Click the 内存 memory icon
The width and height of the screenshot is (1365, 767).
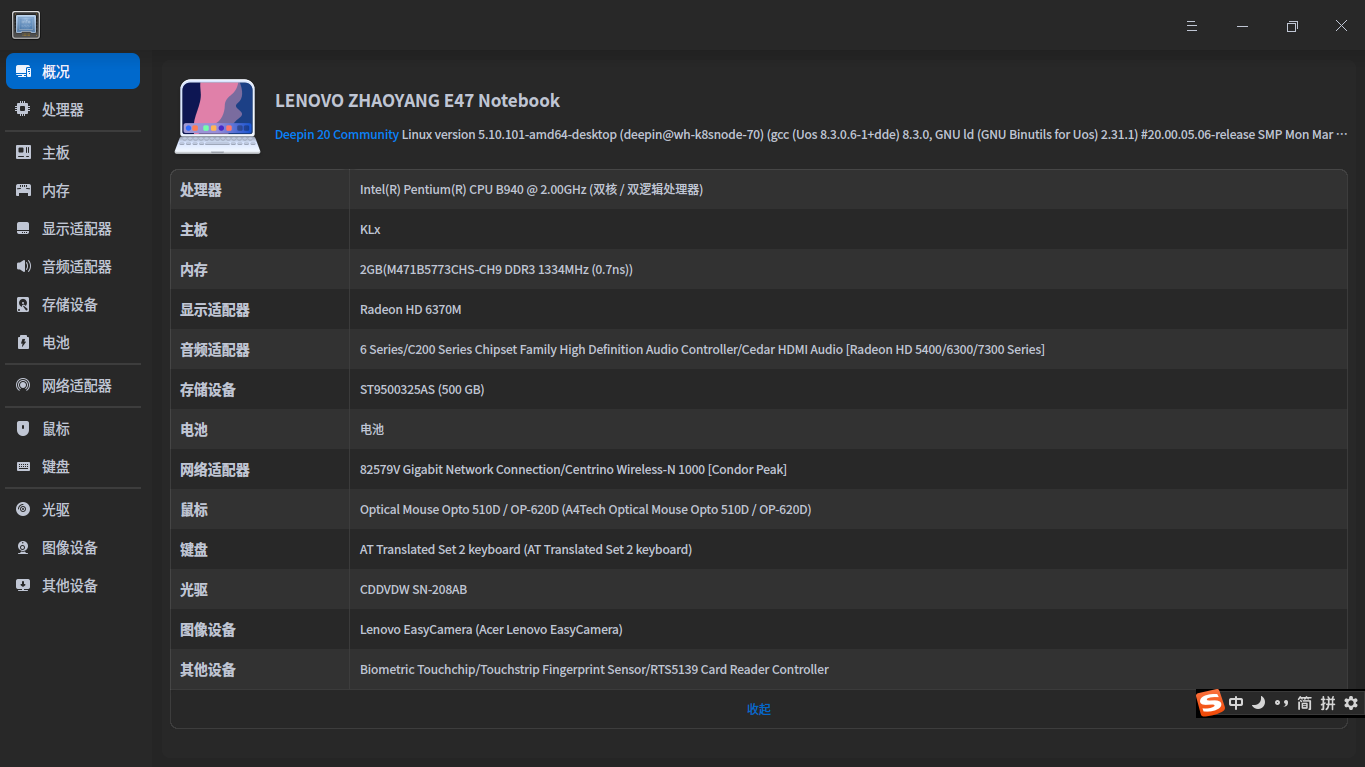[x=23, y=191]
